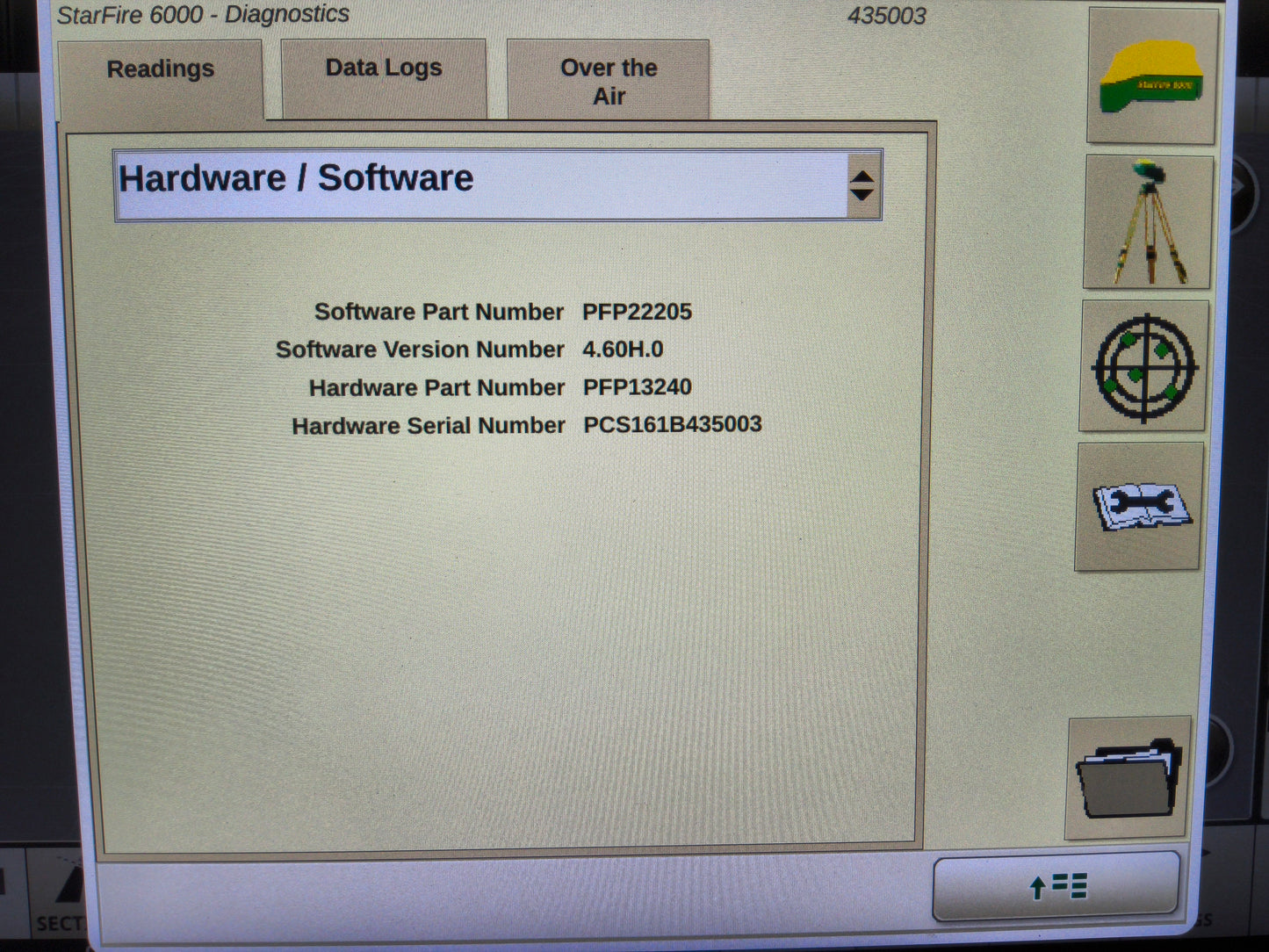This screenshot has height=952, width=1269.
Task: Click the Software Part Number label
Action: coord(439,312)
